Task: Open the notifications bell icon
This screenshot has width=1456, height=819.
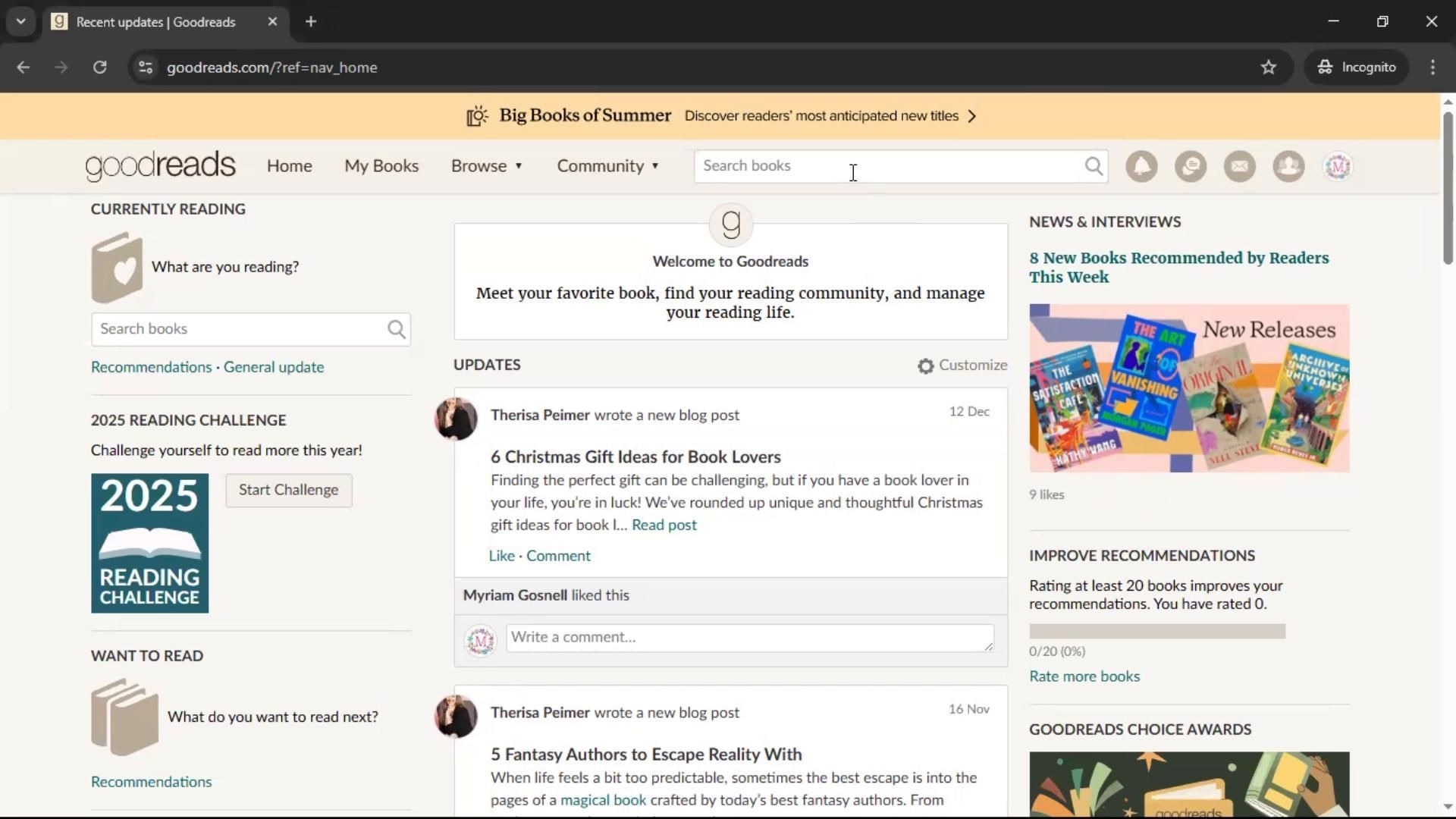Action: [x=1141, y=166]
